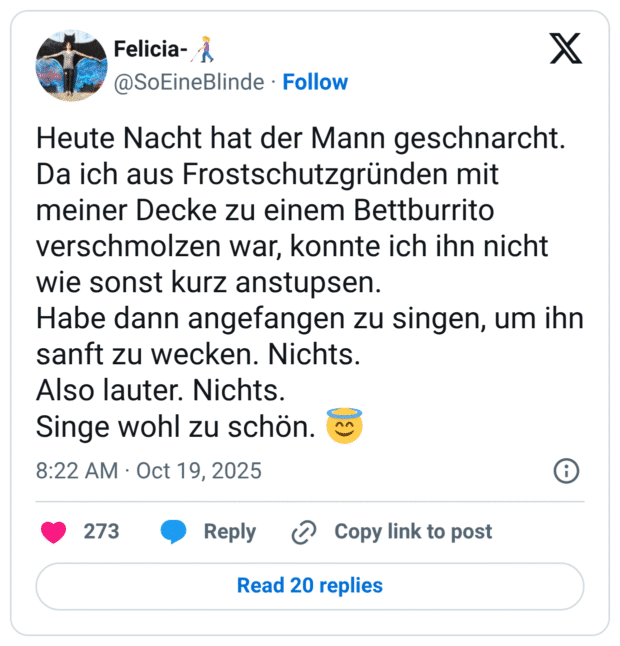Click the 8:22 AM · Oct 19, 2025 timestamp
This screenshot has width=620, height=646.
[x=149, y=471]
